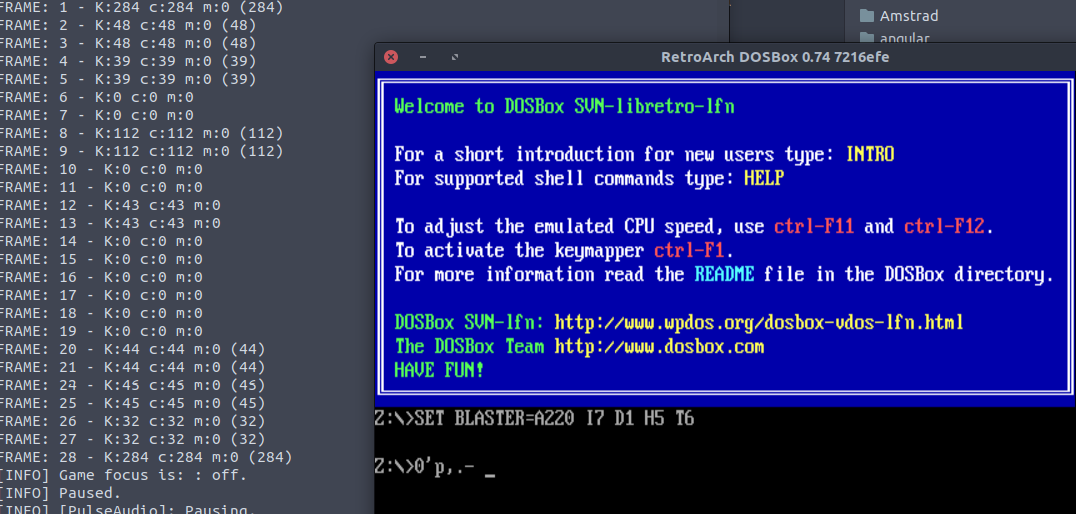Click terminal line FRAME: 13 K:43
The height and width of the screenshot is (514, 1076).
(110, 223)
